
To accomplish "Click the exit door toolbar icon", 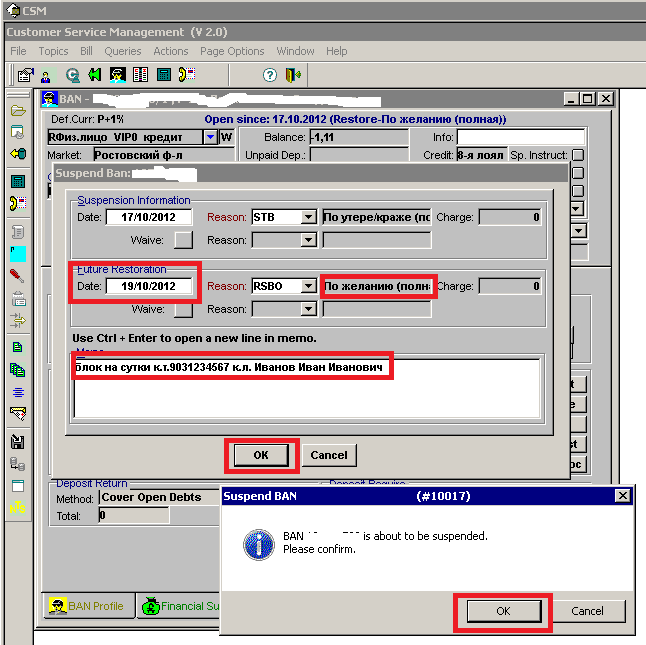I will pyautogui.click(x=293, y=75).
